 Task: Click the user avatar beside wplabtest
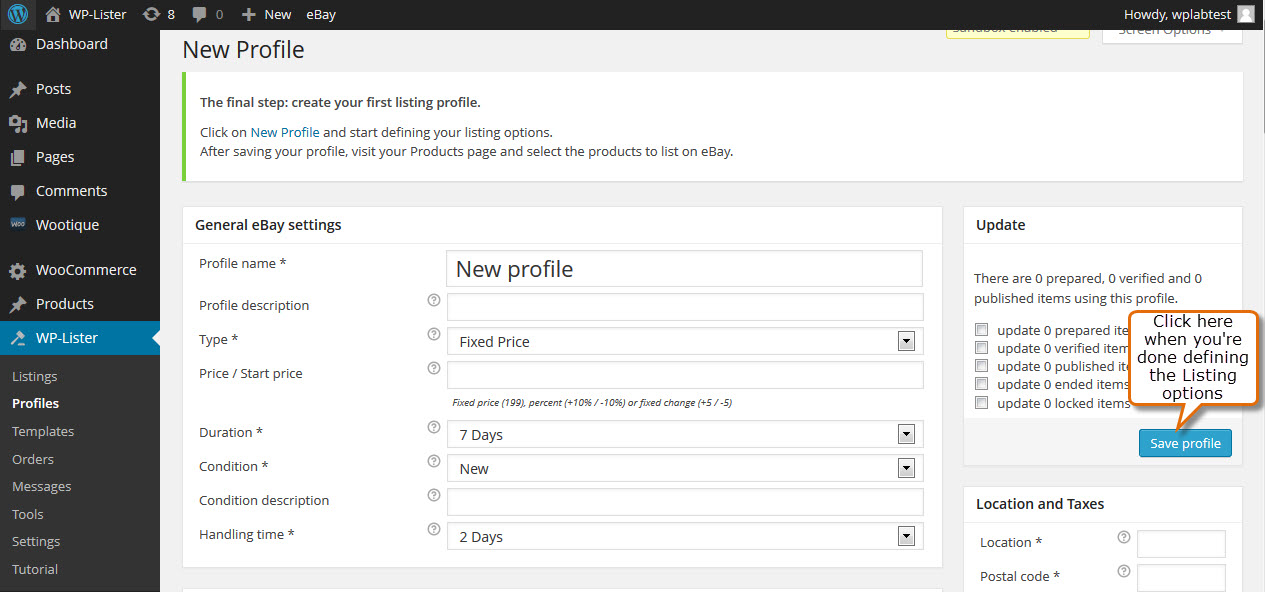click(x=1245, y=14)
